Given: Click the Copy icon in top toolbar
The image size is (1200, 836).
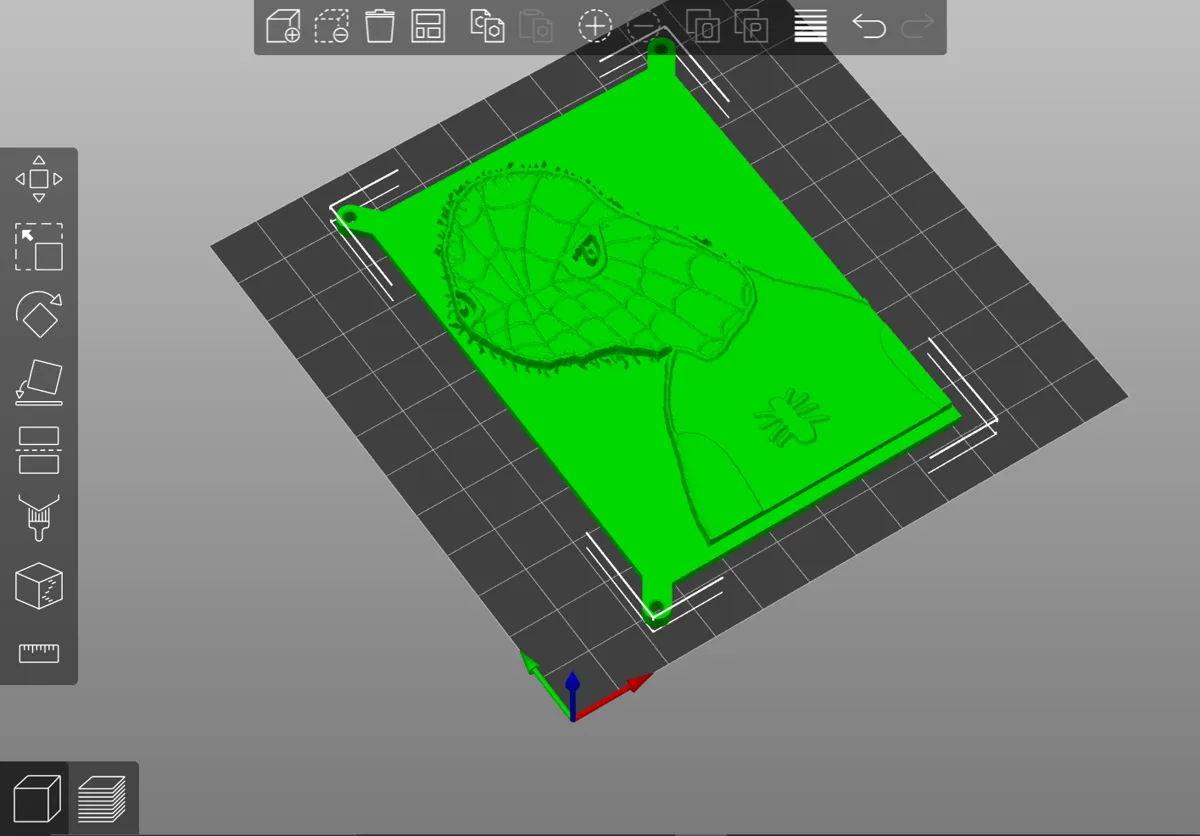Looking at the screenshot, I should point(487,26).
